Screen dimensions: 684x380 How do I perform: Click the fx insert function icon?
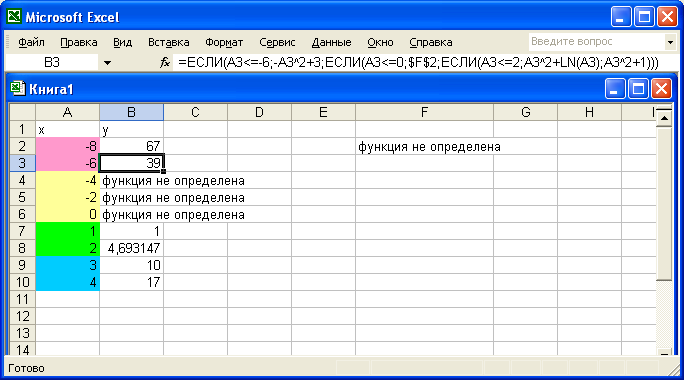coord(164,63)
